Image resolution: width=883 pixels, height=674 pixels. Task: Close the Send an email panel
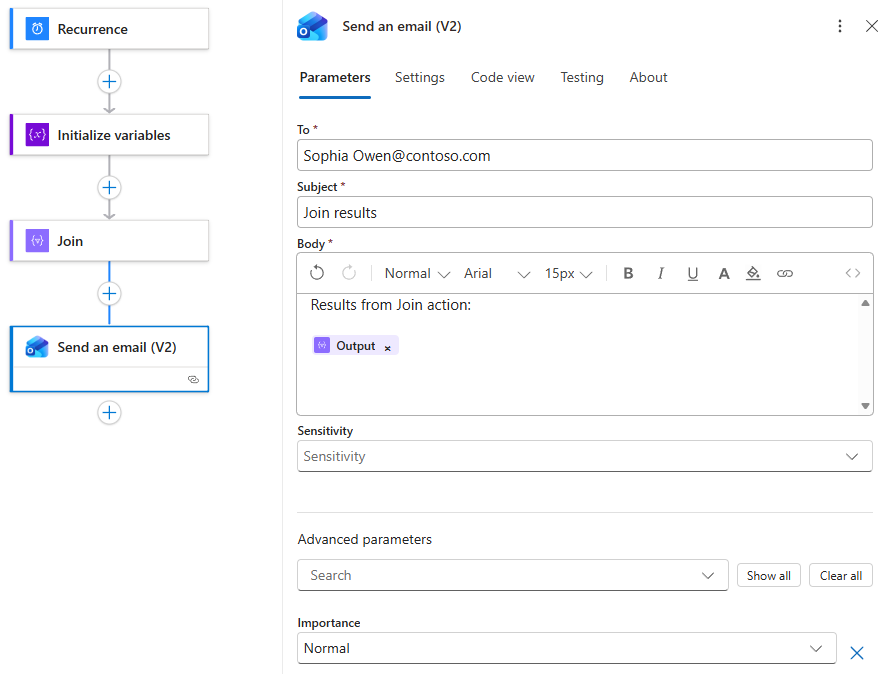tap(871, 26)
